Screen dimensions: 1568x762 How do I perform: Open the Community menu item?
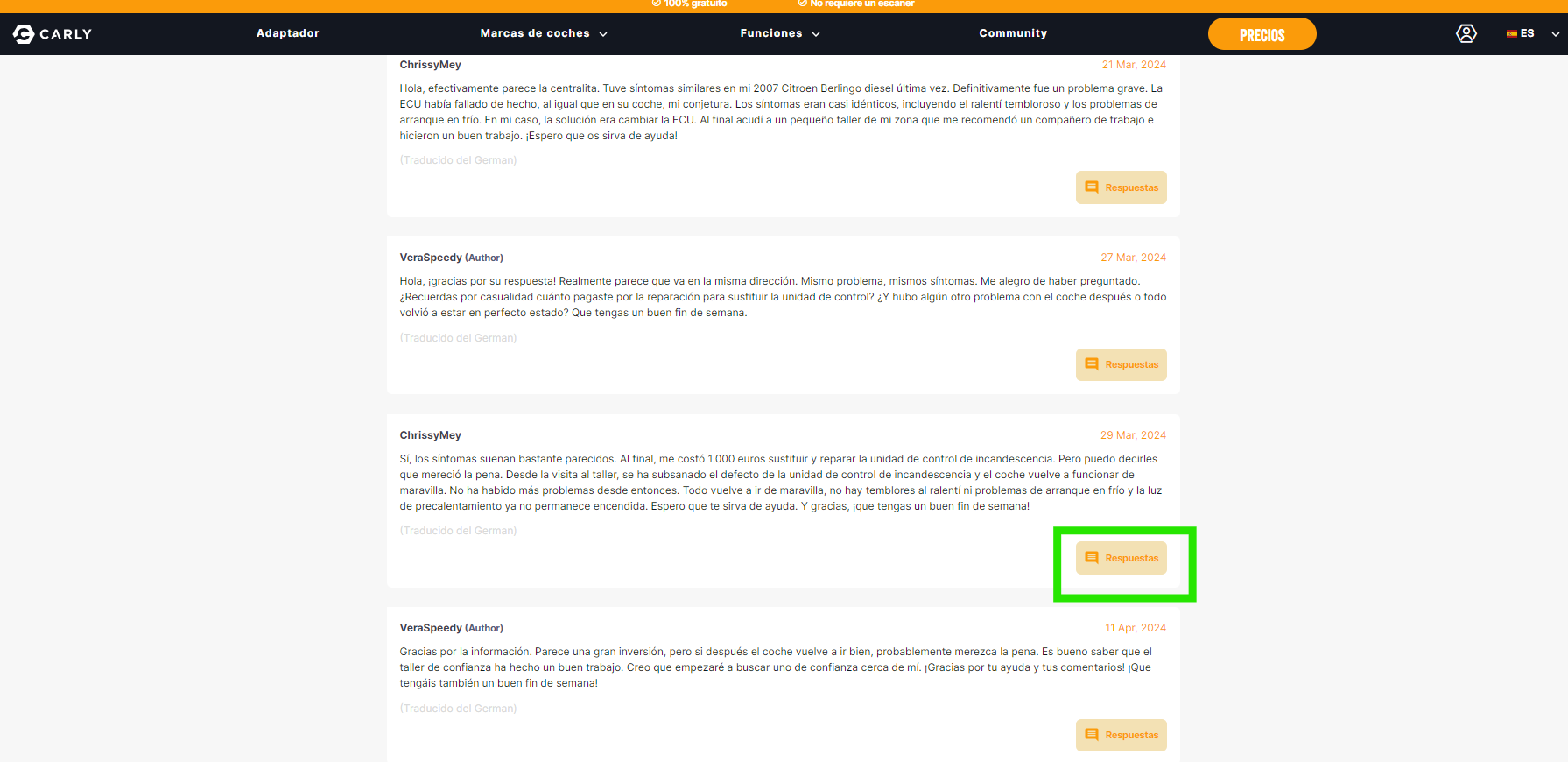click(x=1013, y=33)
